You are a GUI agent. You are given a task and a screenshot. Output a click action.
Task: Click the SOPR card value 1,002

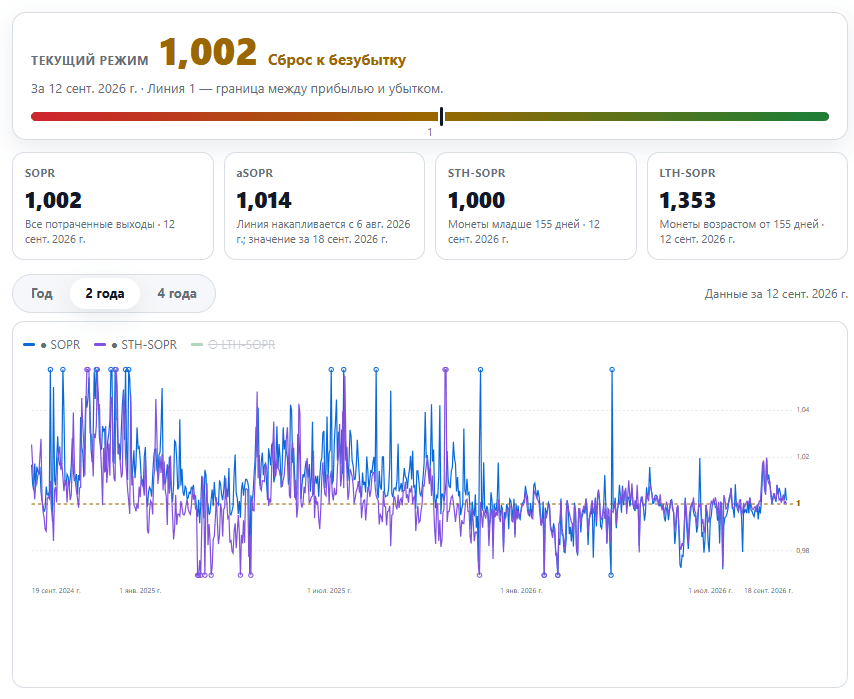pyautogui.click(x=53, y=200)
